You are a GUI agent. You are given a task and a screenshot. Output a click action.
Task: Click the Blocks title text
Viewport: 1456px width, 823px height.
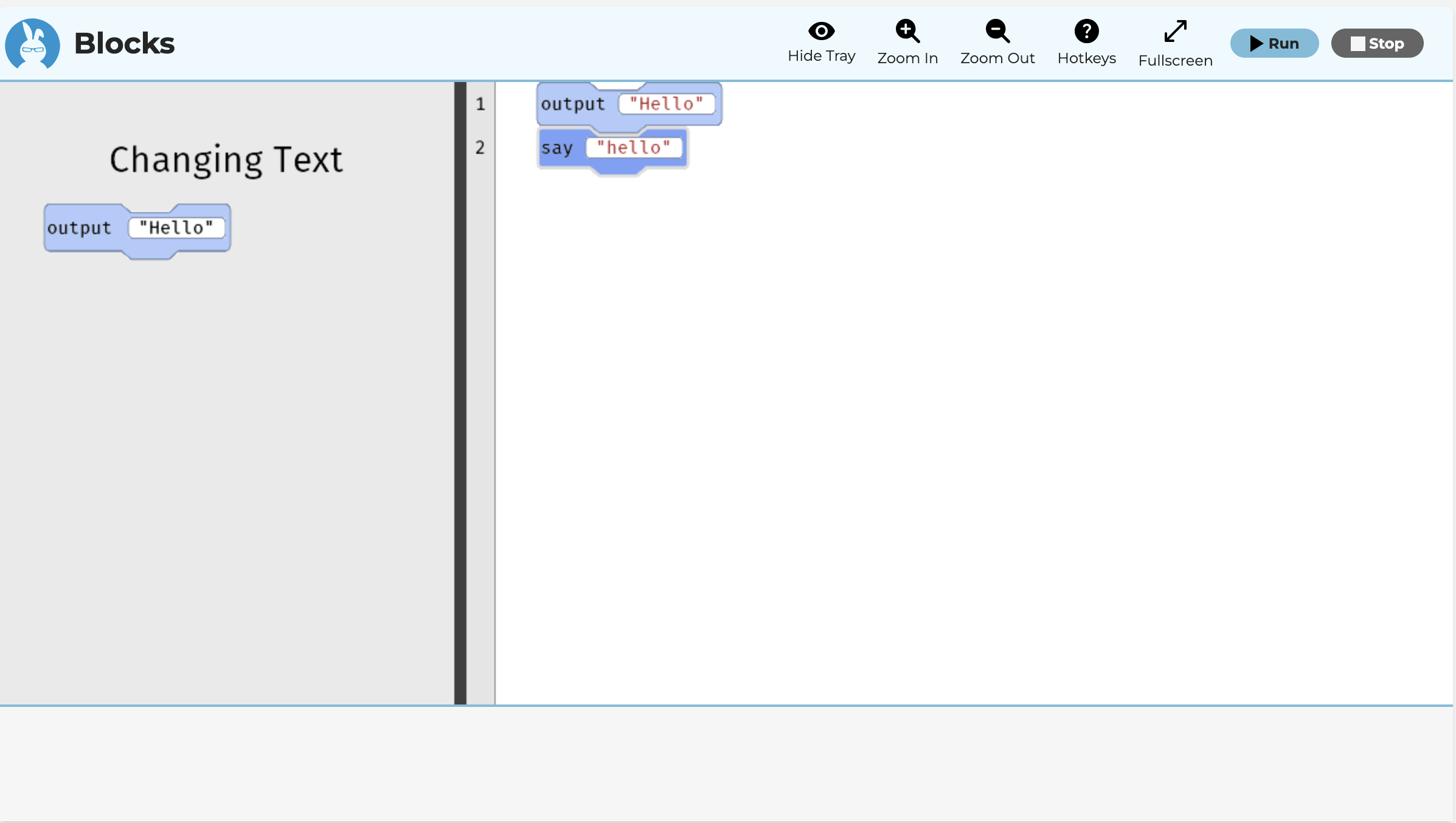[x=124, y=43]
